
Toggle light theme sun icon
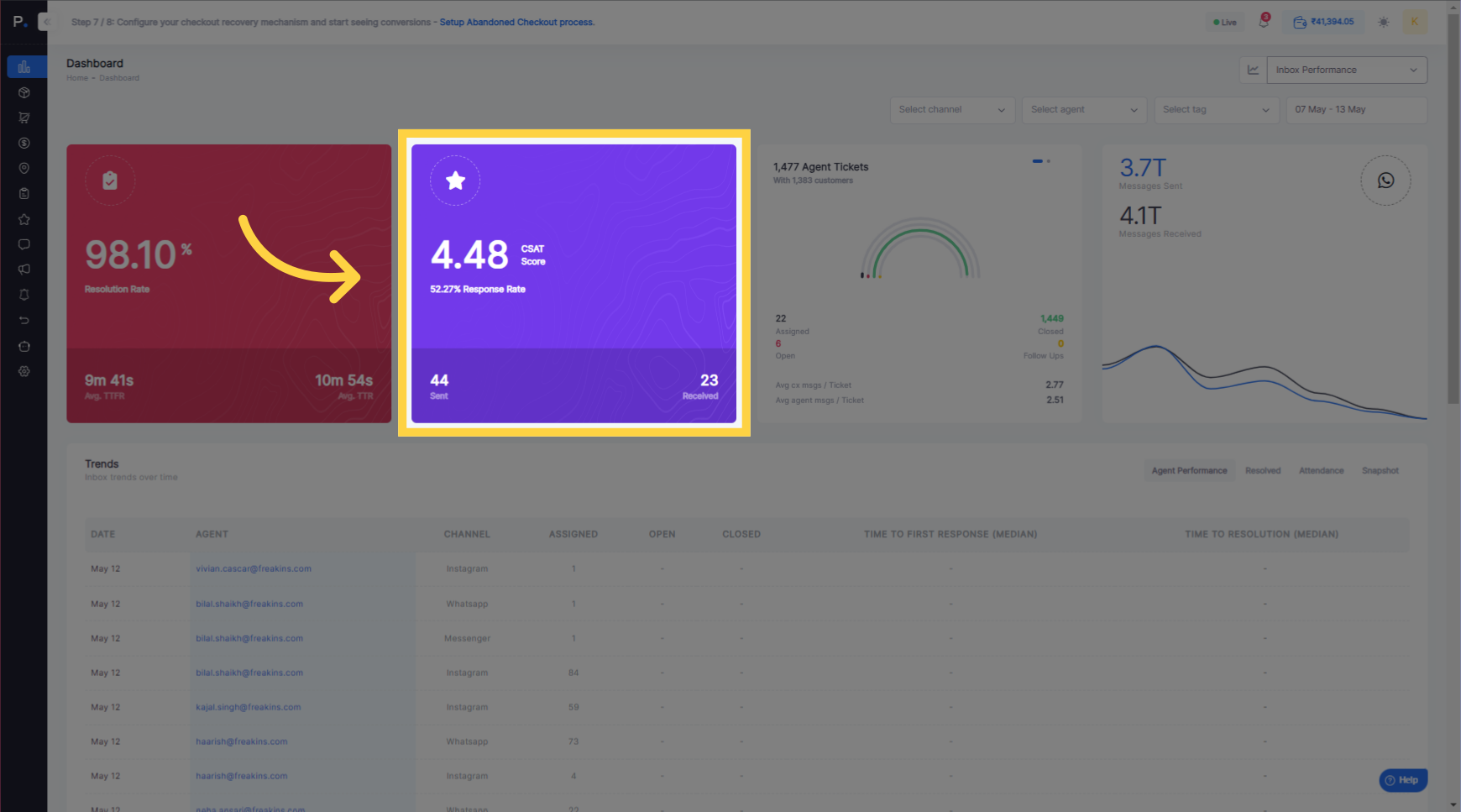tap(1383, 22)
